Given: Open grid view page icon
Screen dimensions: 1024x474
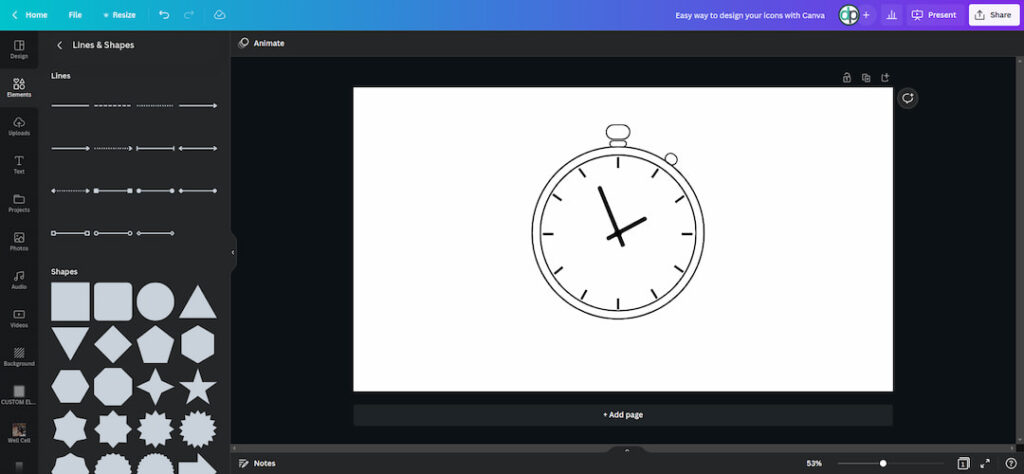Looking at the screenshot, I should 963,464.
